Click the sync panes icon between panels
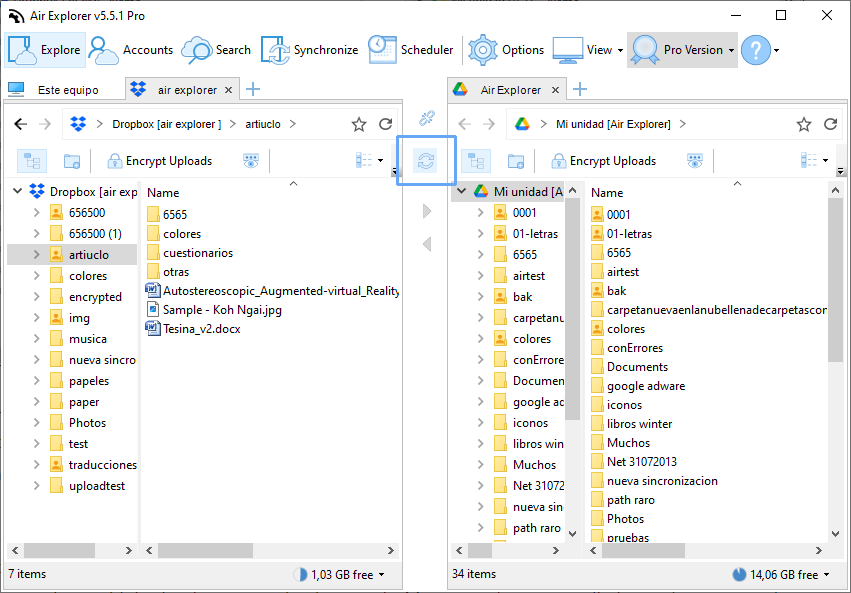 [x=426, y=161]
